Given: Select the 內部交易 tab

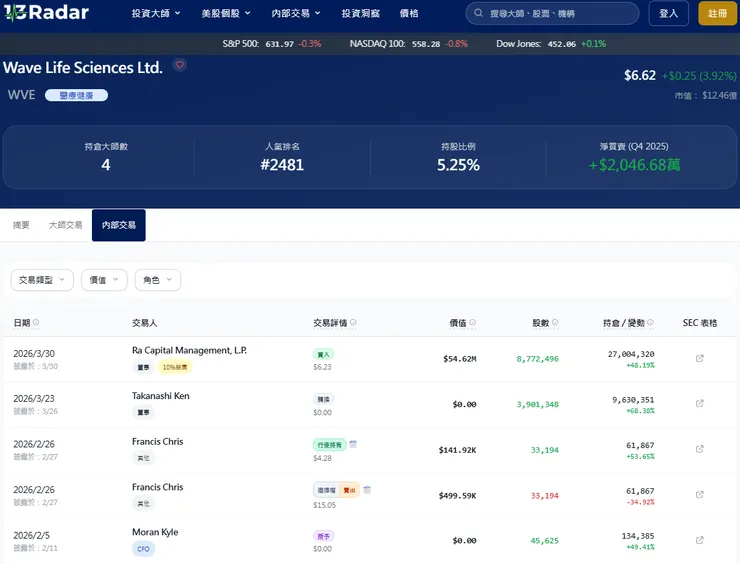Looking at the screenshot, I should point(118,225).
